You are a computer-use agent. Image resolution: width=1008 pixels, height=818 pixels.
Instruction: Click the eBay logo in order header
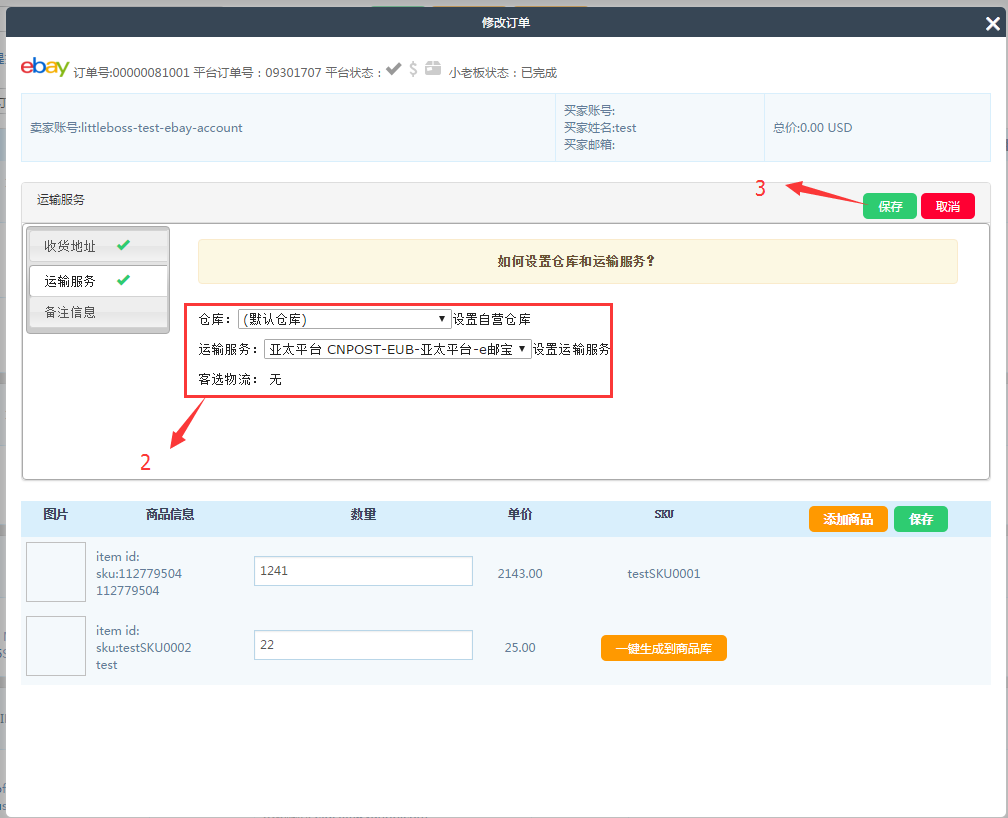[x=45, y=67]
